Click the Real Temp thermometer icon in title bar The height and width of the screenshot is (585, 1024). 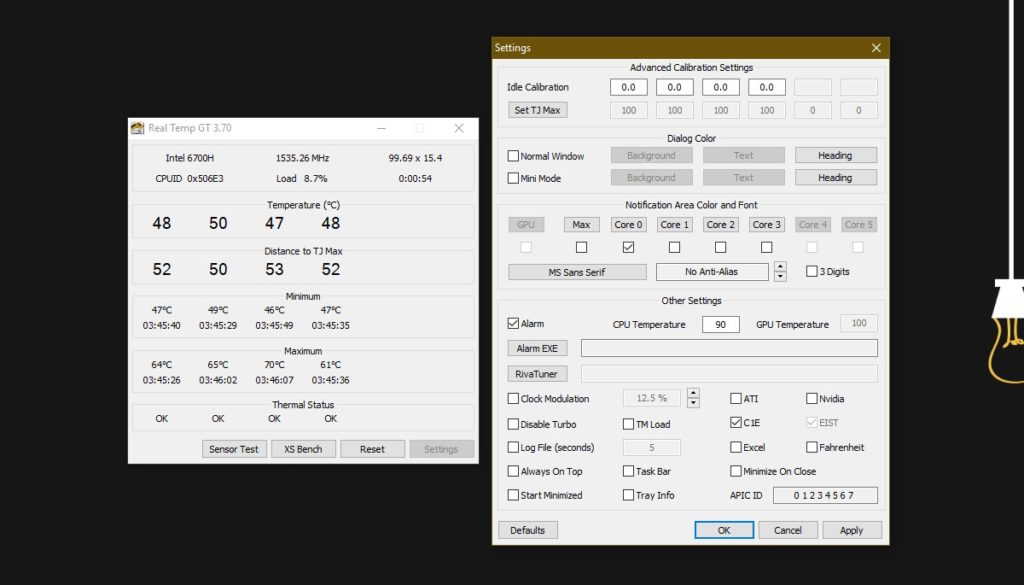coord(137,128)
